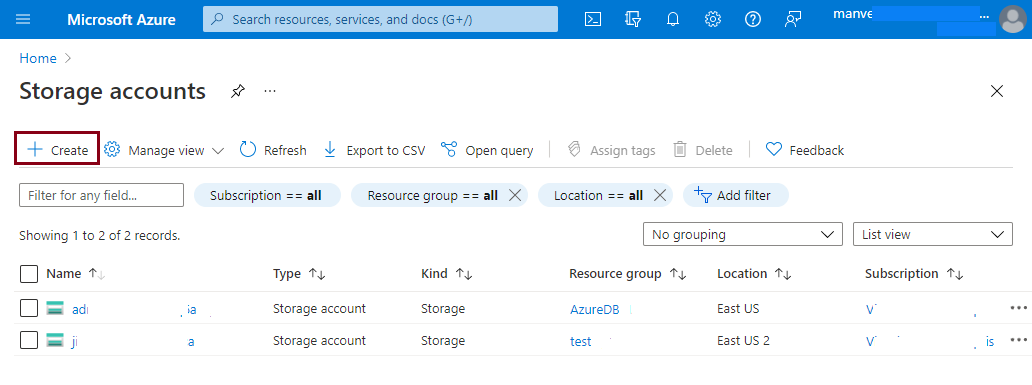Expand the List view dropdown
Image resolution: width=1032 pixels, height=385 pixels.
933,234
